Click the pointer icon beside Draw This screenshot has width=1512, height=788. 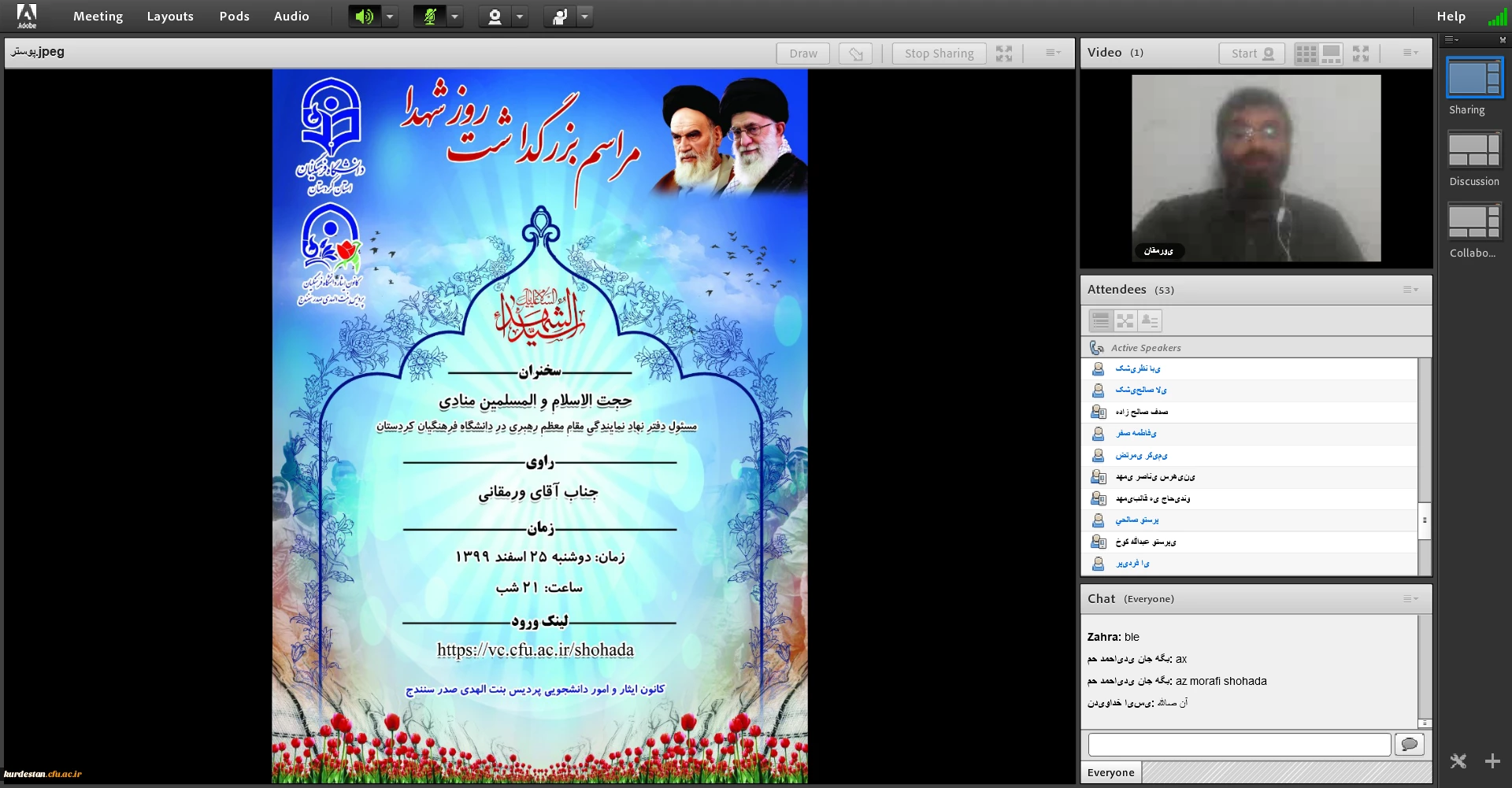tap(855, 54)
